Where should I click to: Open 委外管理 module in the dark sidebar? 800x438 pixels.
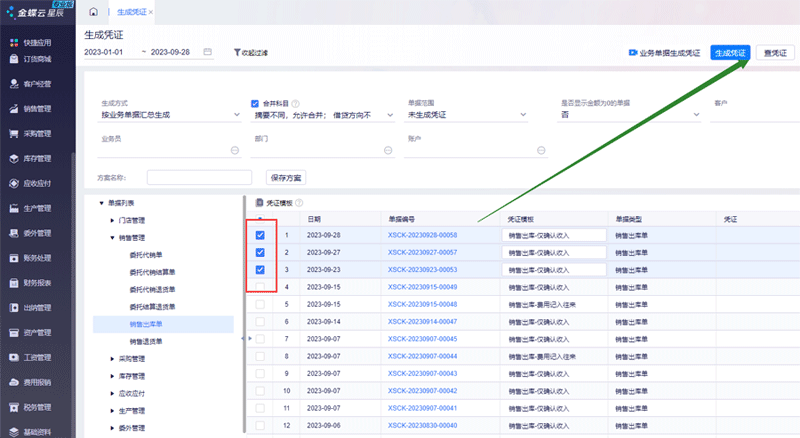click(x=31, y=233)
